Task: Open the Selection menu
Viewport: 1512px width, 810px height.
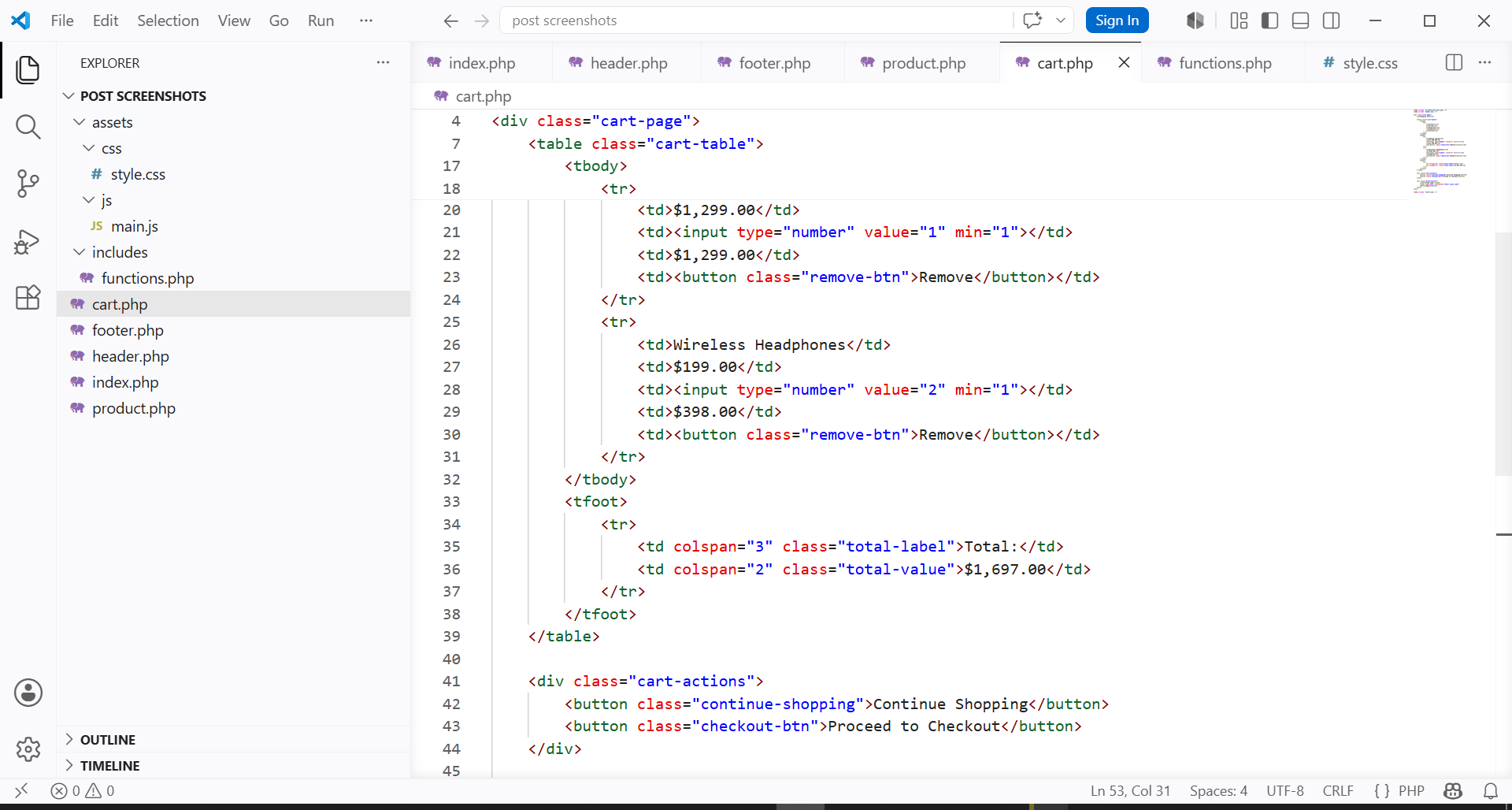Action: [168, 20]
